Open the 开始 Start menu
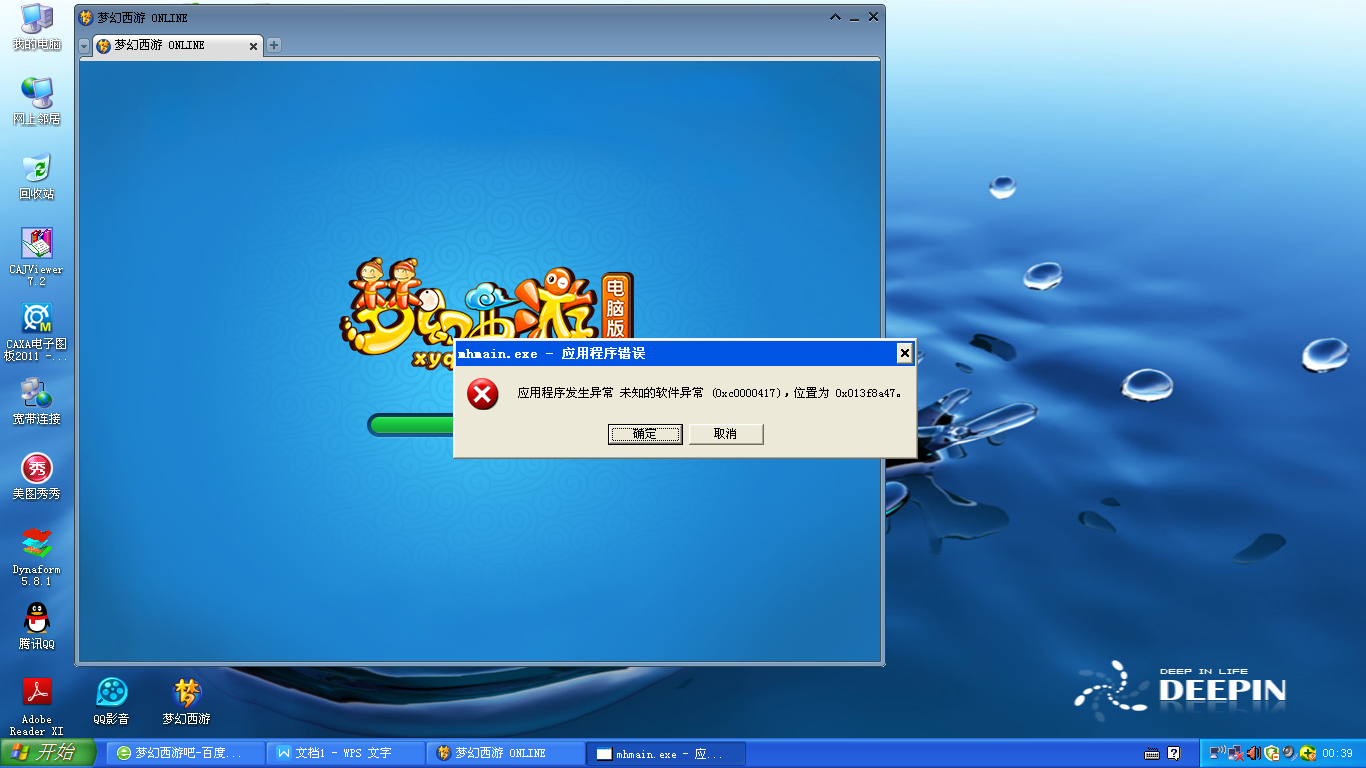The width and height of the screenshot is (1366, 768). pyautogui.click(x=48, y=753)
